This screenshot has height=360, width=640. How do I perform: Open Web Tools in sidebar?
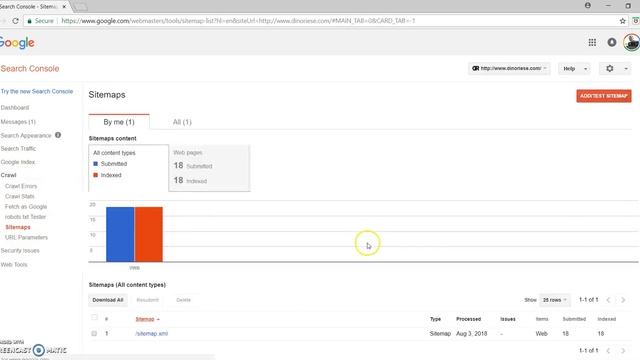[x=14, y=264]
